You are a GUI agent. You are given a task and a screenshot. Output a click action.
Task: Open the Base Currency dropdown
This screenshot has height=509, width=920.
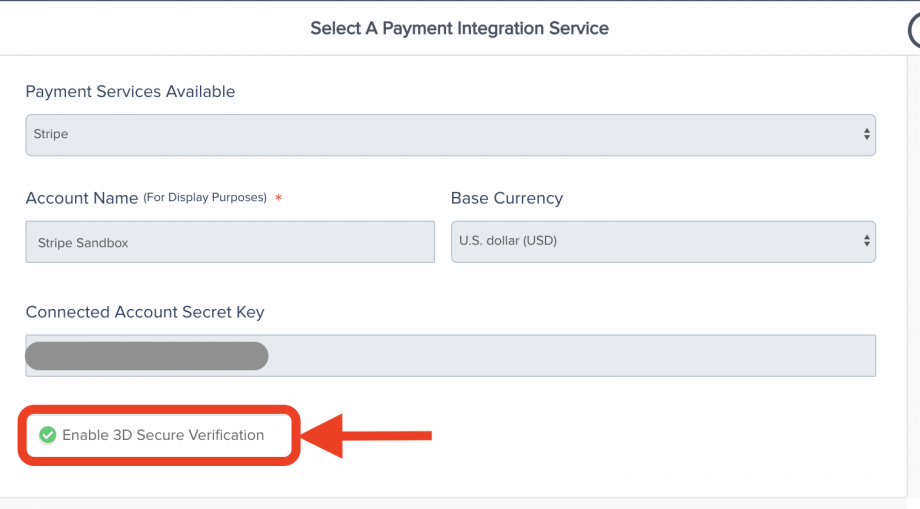(663, 242)
